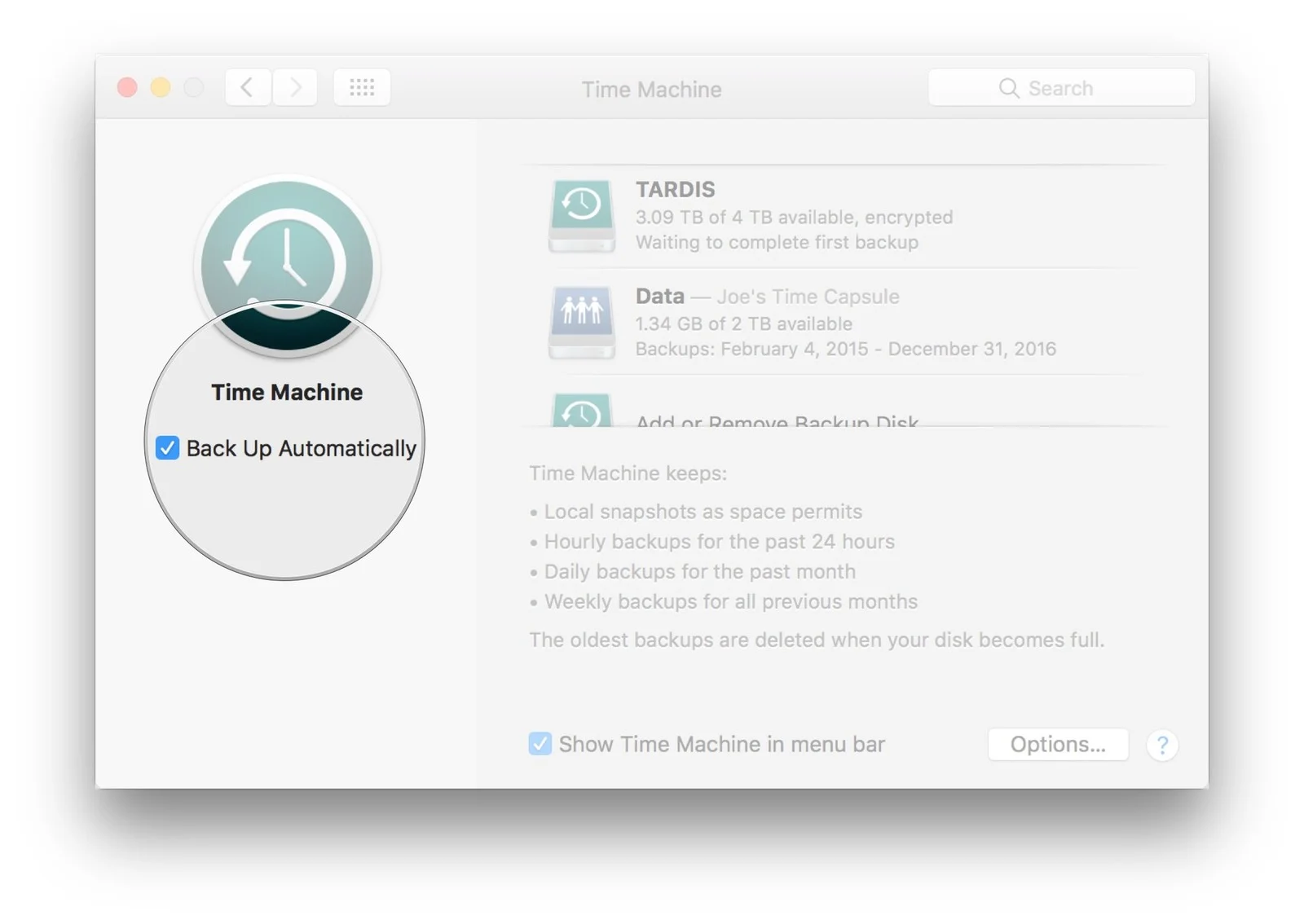Select the TARDIS backup disk icon
Screen dimensions: 1304x924
(581, 216)
